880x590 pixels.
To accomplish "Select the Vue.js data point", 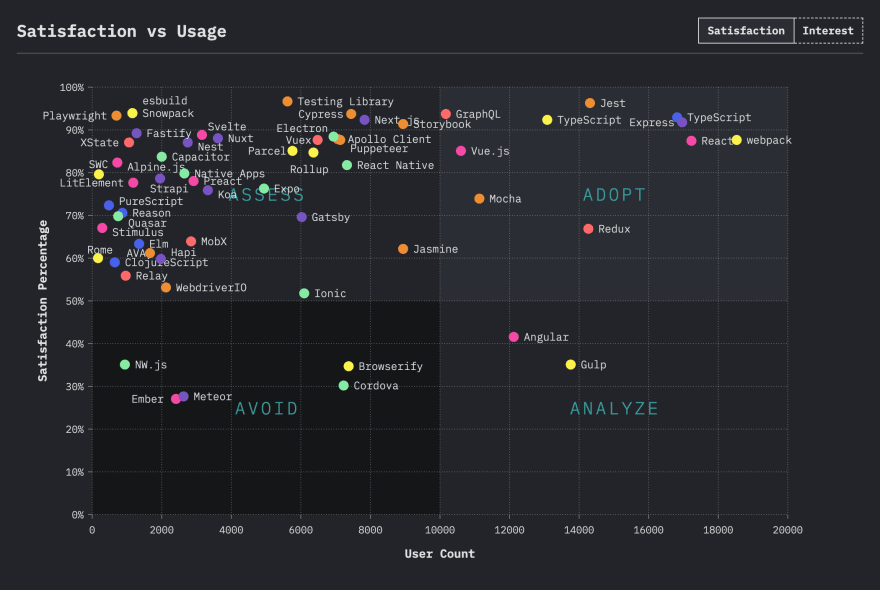I will pyautogui.click(x=461, y=151).
